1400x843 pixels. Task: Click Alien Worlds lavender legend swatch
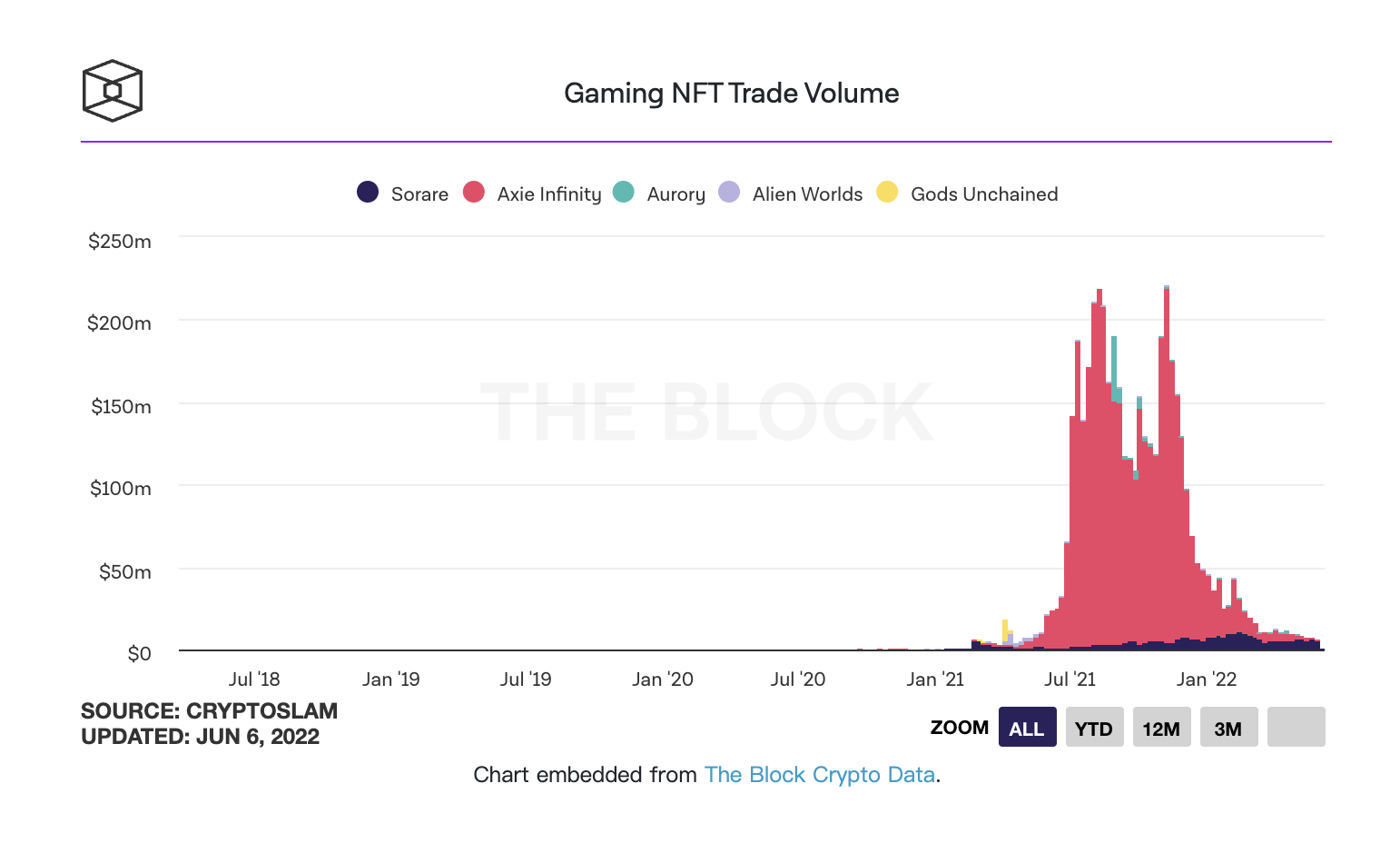pyautogui.click(x=729, y=192)
